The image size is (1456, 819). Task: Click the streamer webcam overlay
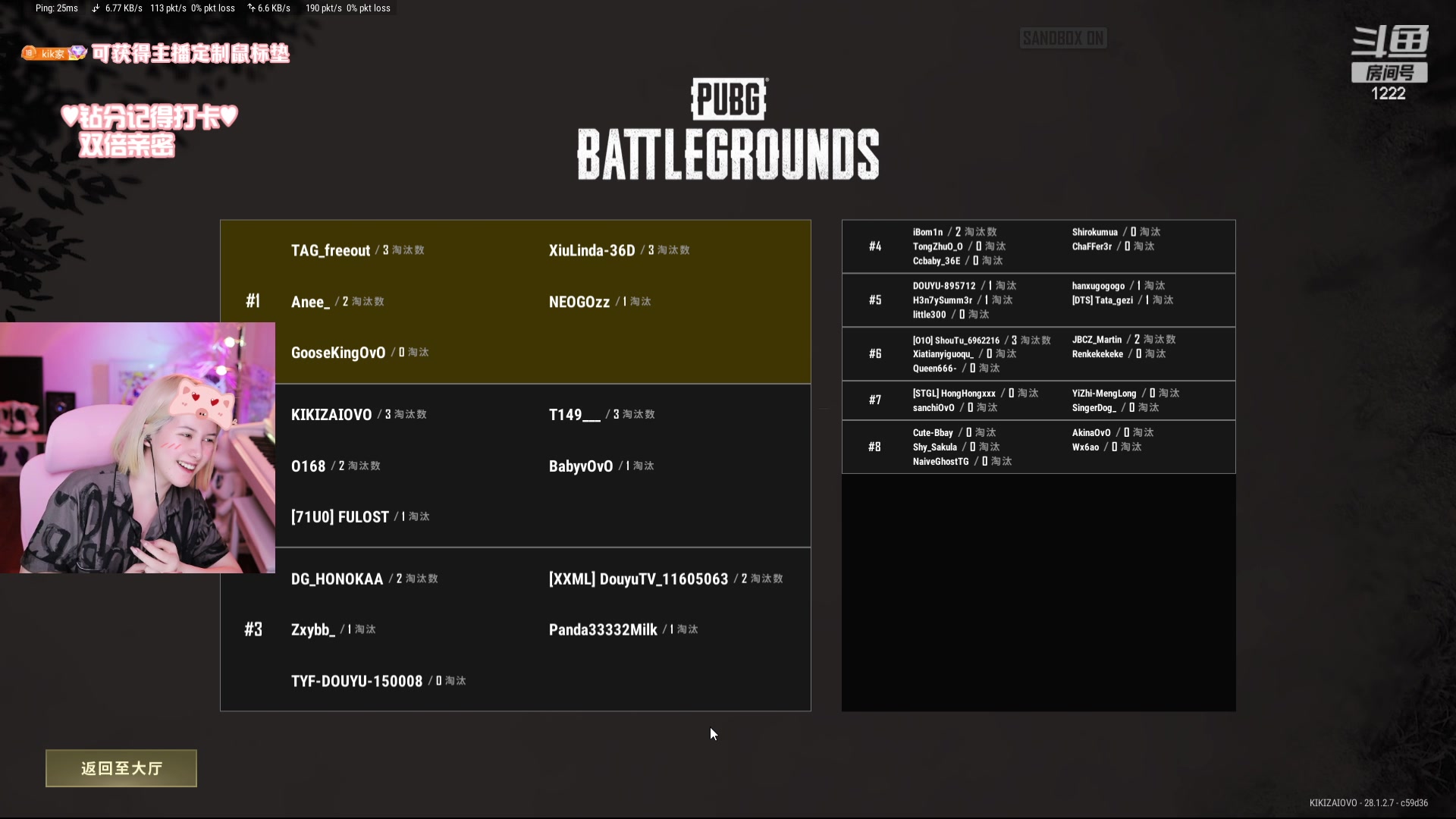pos(137,447)
